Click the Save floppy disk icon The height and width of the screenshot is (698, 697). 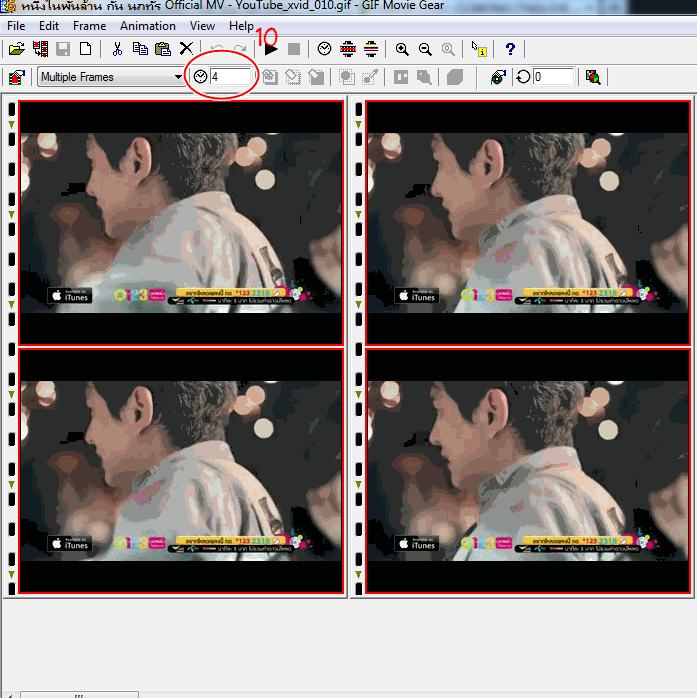pos(63,49)
